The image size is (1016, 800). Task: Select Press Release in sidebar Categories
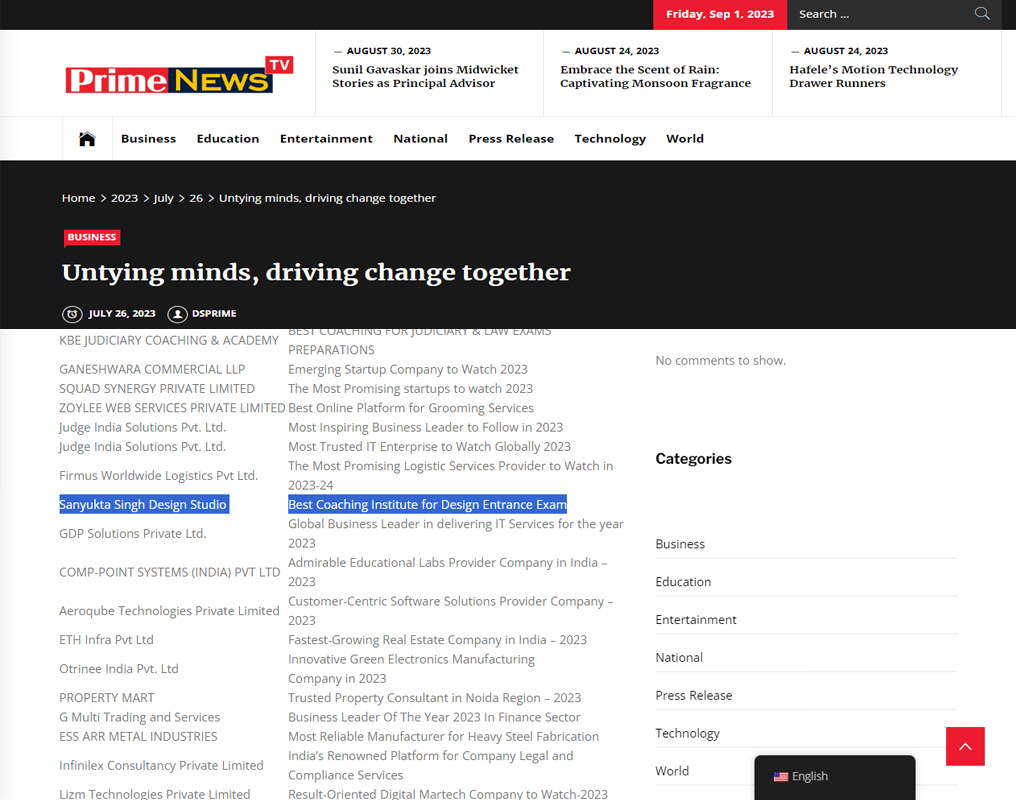pos(693,695)
